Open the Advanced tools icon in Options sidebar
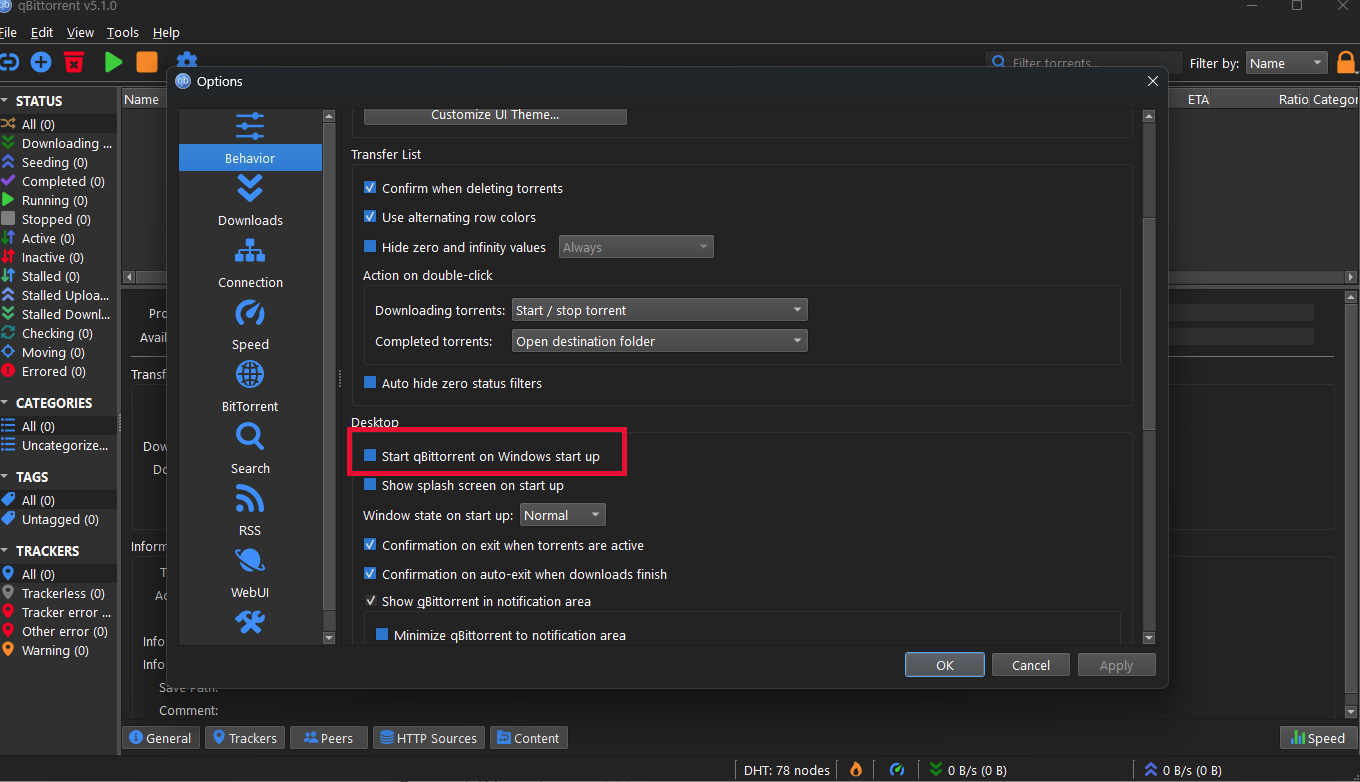This screenshot has width=1360, height=782. (250, 623)
